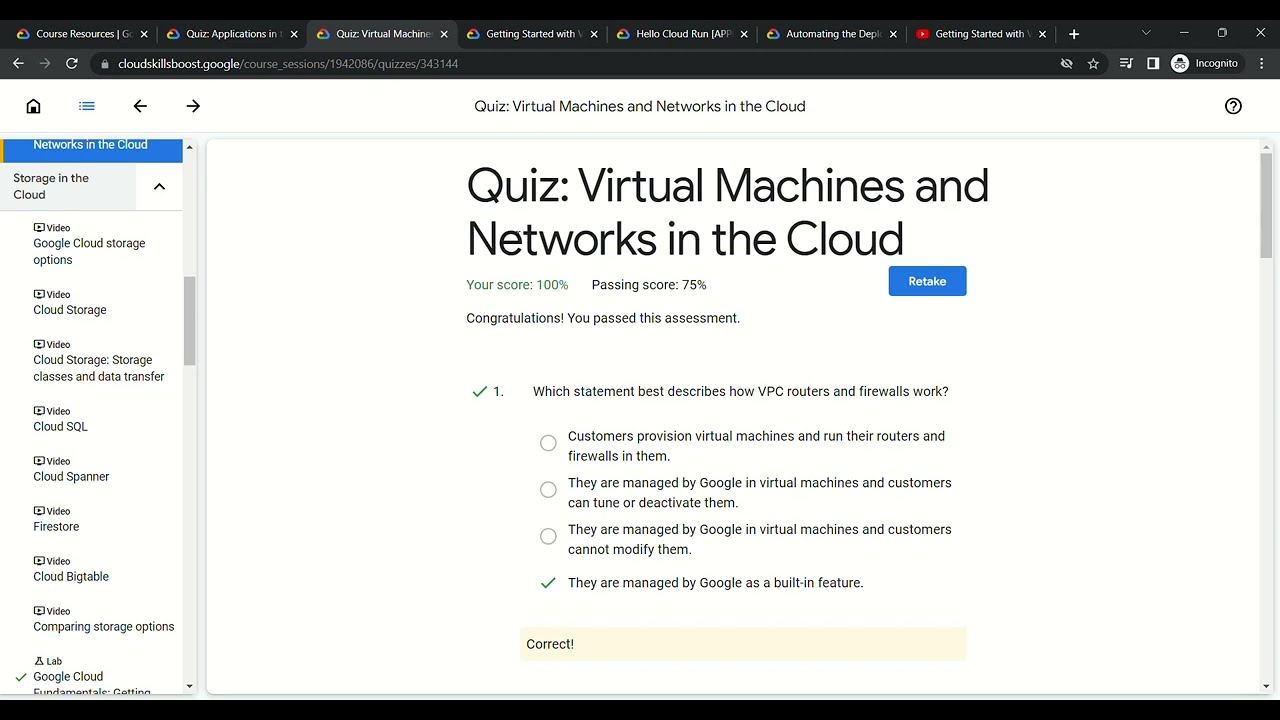Open the tab search dropdown arrow
The image size is (1280, 720).
tap(1146, 33)
